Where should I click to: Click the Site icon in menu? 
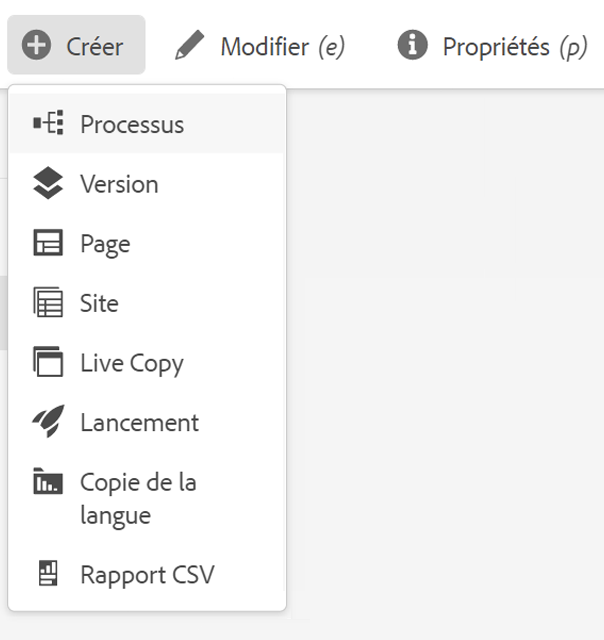[47, 303]
